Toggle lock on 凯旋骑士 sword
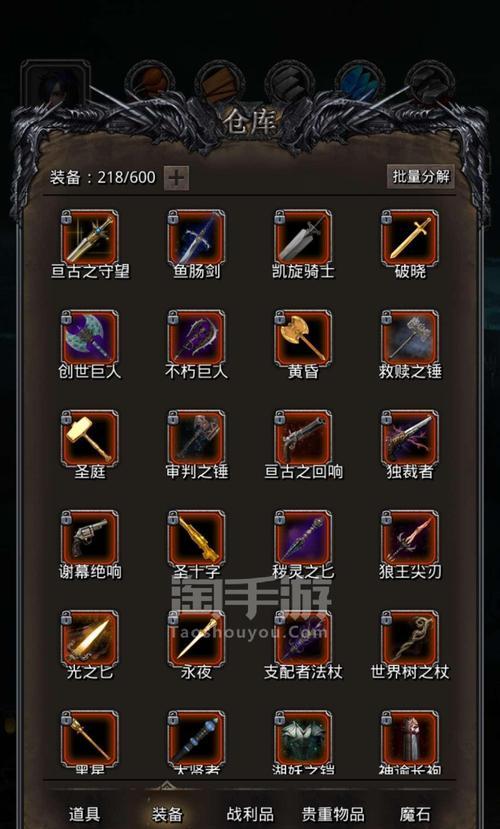 pos(280,218)
